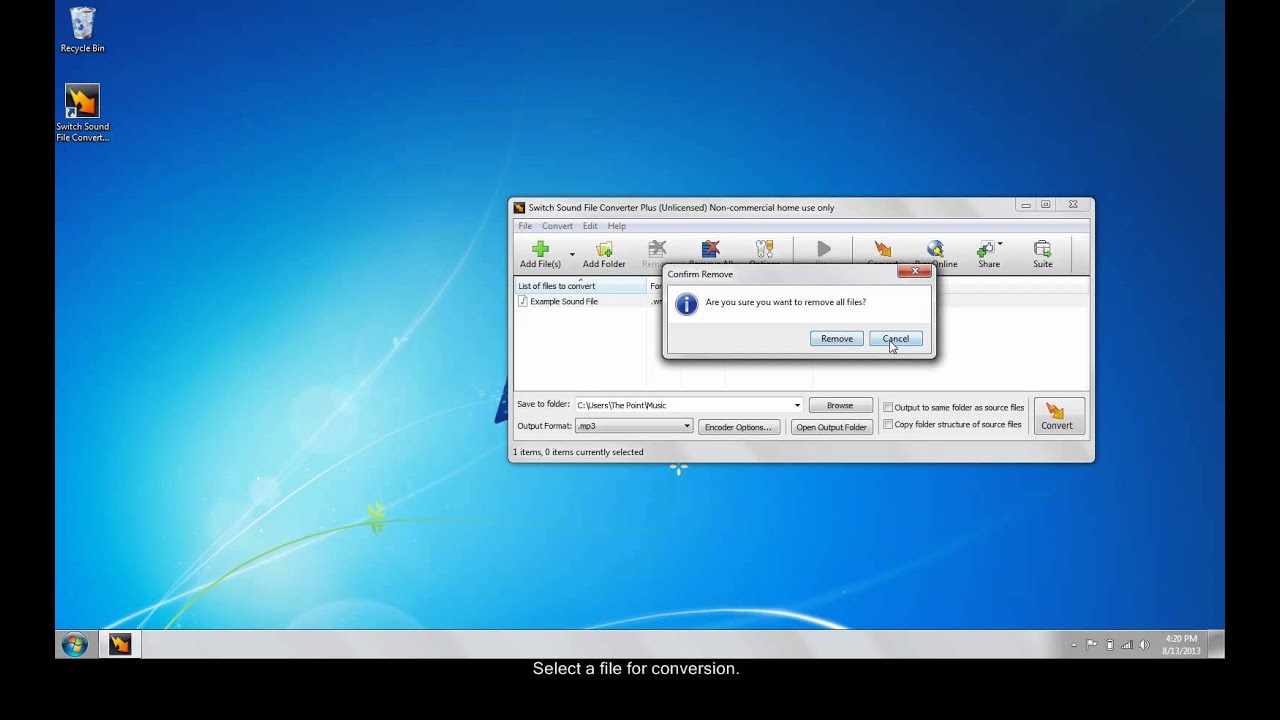Click the 'List of files to convert' column header

[580, 286]
